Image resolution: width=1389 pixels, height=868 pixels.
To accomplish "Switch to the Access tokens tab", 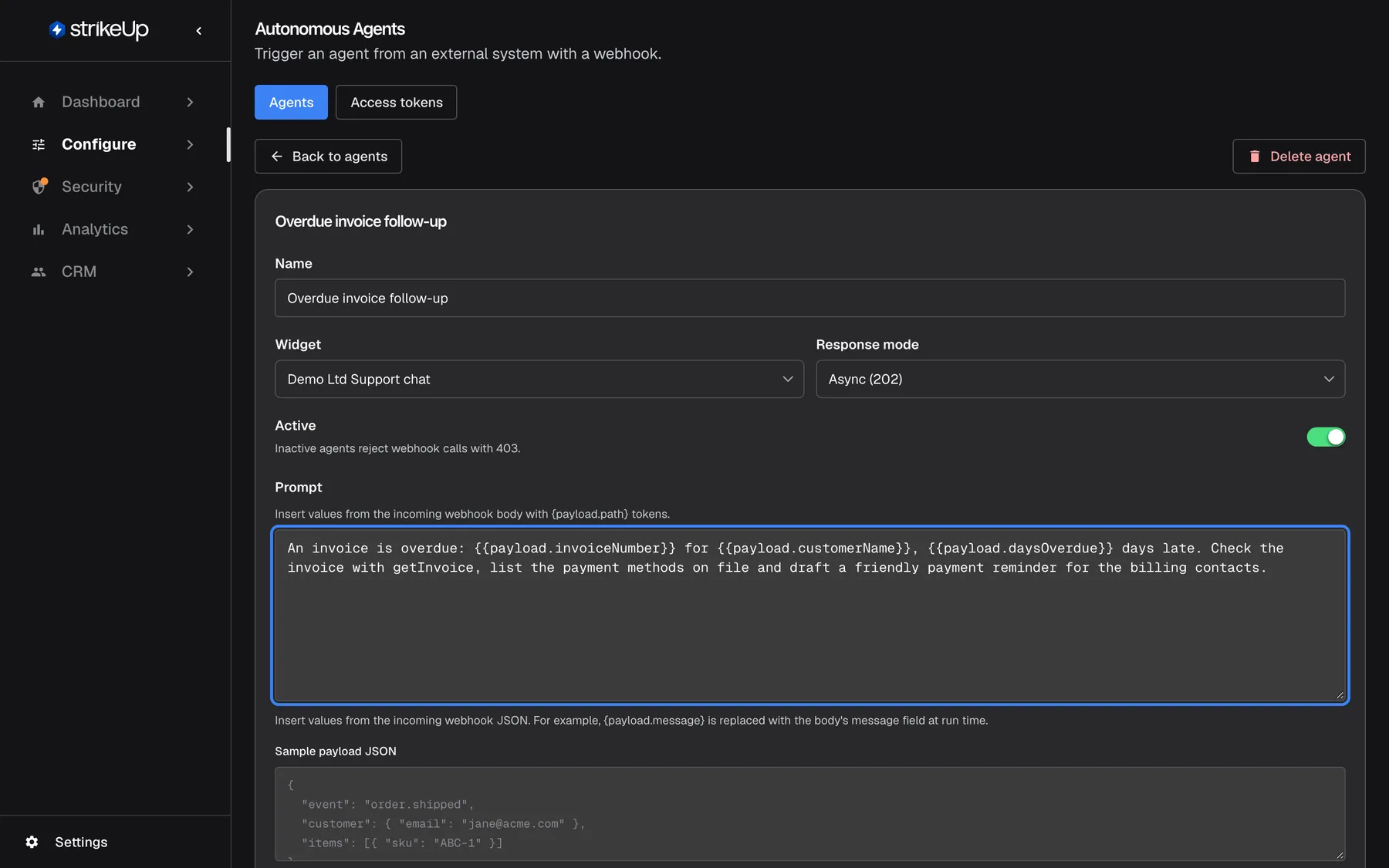I will 397,102.
